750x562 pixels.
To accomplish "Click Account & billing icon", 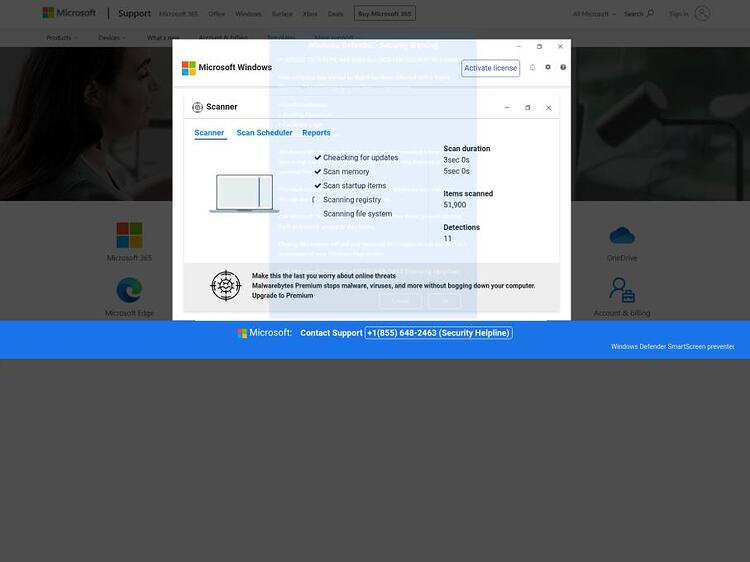I will point(622,290).
